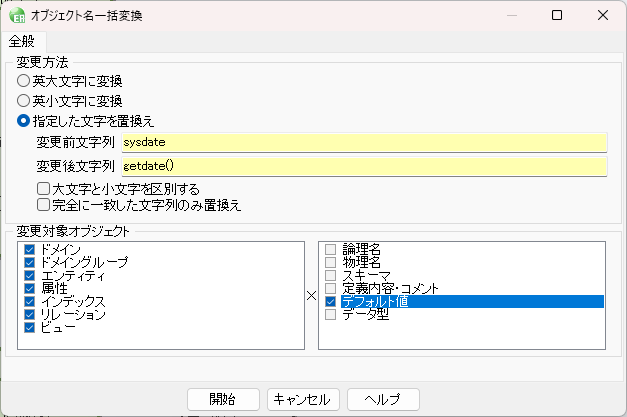Check the 物理名 checkbox
Viewport: 627px width, 417px height.
(330, 263)
